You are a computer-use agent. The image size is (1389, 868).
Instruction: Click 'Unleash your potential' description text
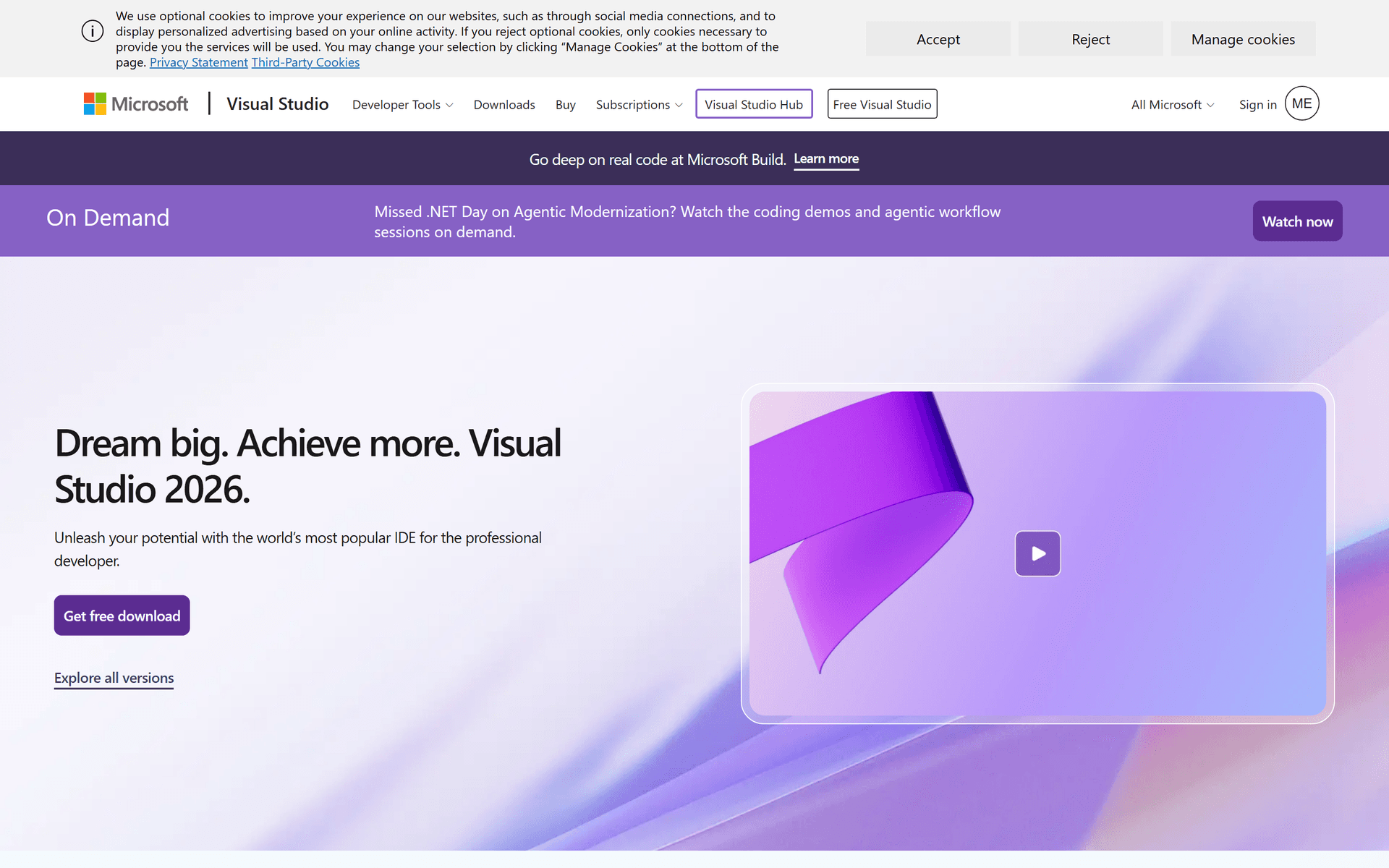pos(298,549)
